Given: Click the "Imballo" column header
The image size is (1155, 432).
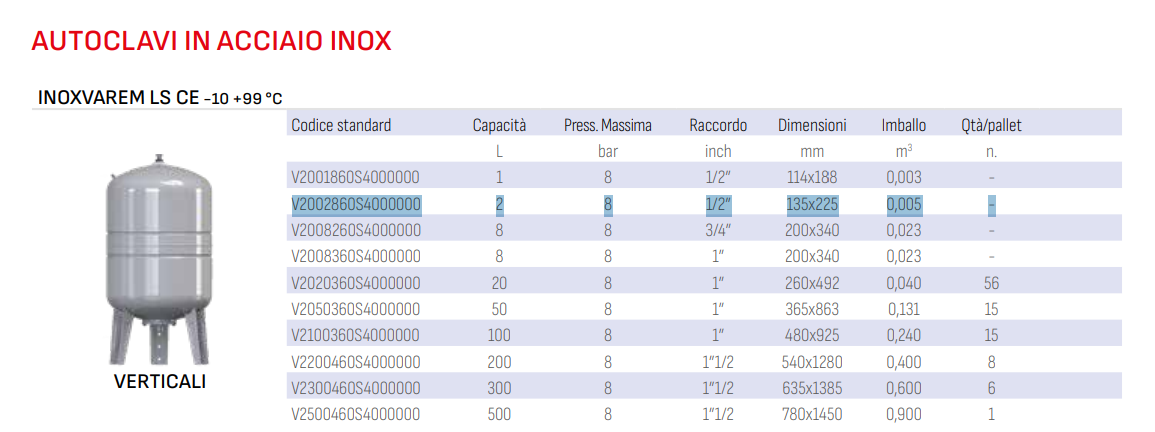Looking at the screenshot, I should 904,125.
